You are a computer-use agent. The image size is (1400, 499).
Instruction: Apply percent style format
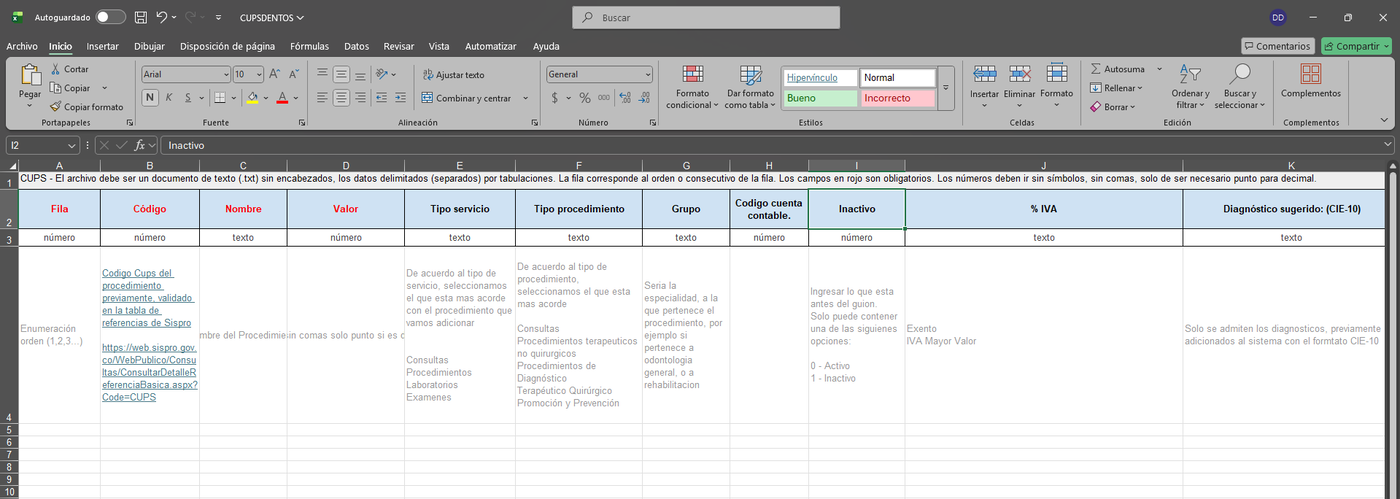click(585, 98)
